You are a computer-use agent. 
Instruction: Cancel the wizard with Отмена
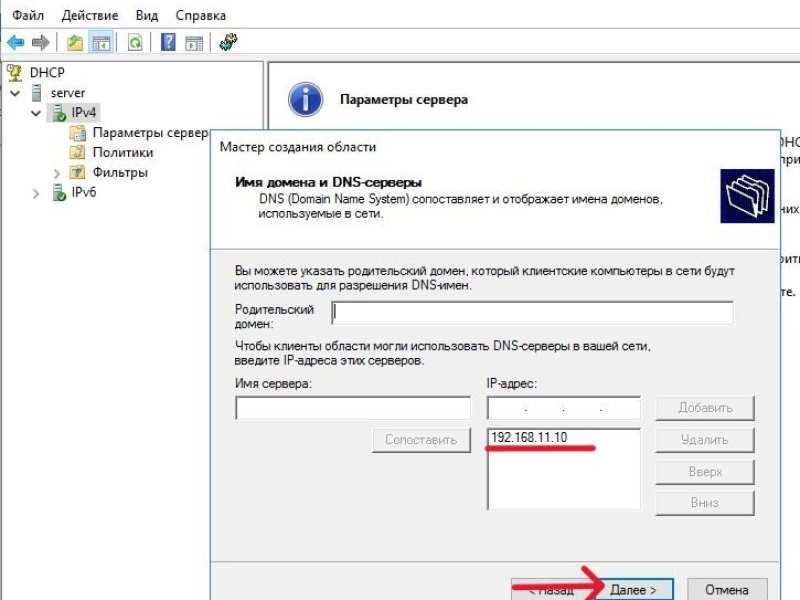[727, 589]
